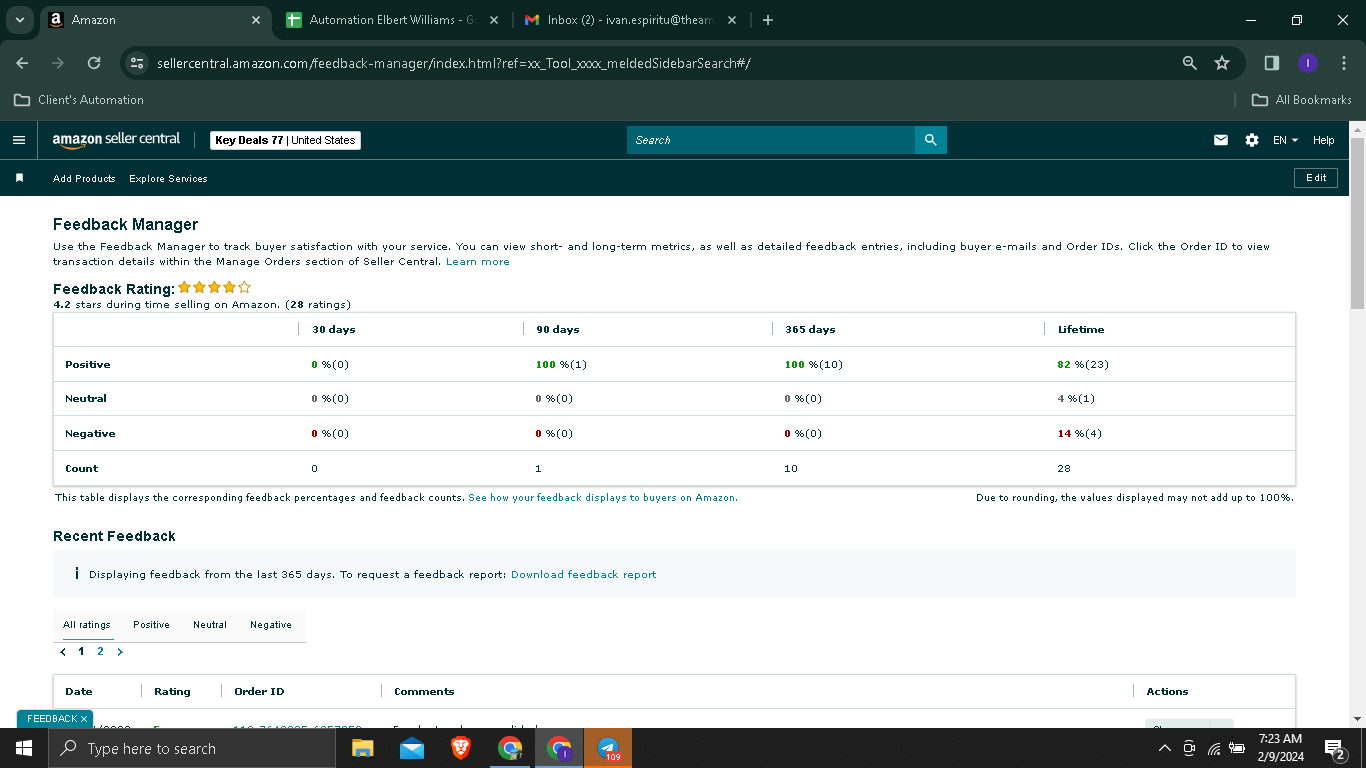1366x768 pixels.
Task: Close the Gmail Inbox browser tab
Action: [731, 20]
